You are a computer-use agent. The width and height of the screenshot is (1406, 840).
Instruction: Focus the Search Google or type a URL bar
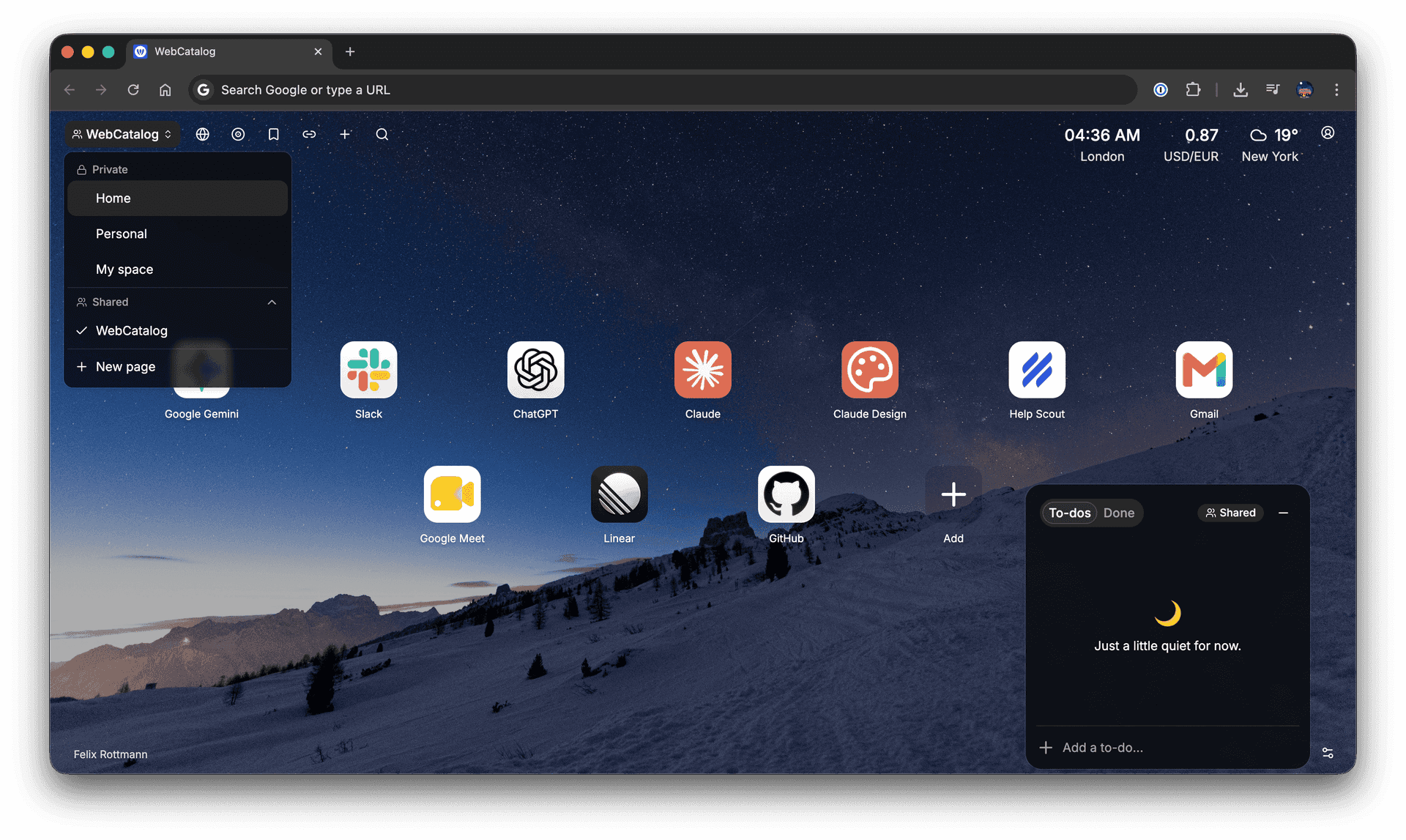tap(663, 89)
